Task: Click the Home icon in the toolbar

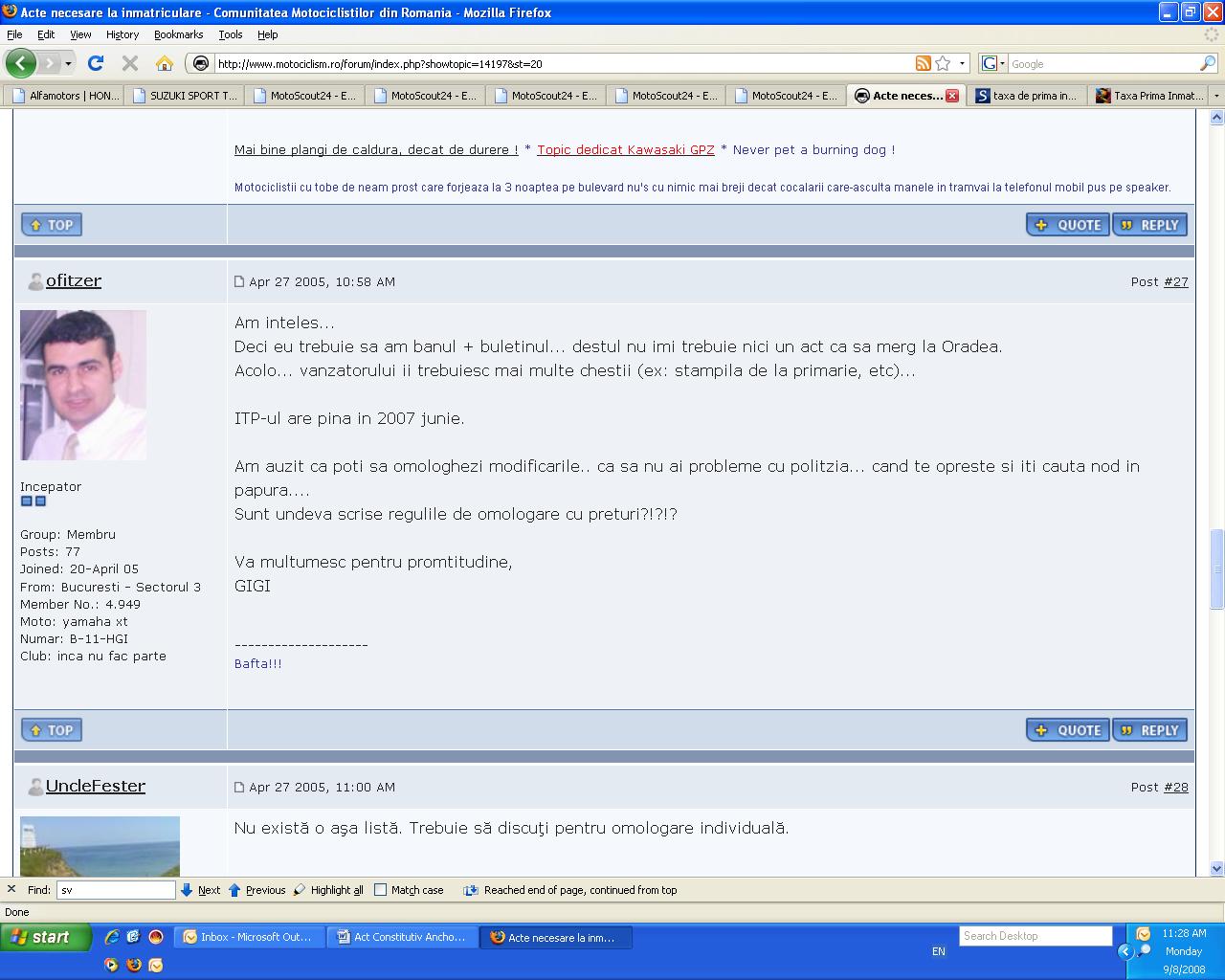Action: tap(165, 63)
